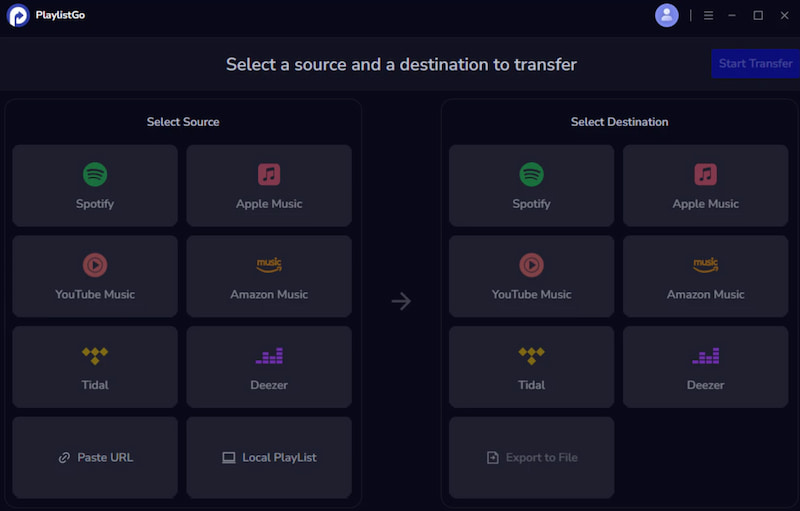
Task: Click the Start Transfer button
Action: 756,64
